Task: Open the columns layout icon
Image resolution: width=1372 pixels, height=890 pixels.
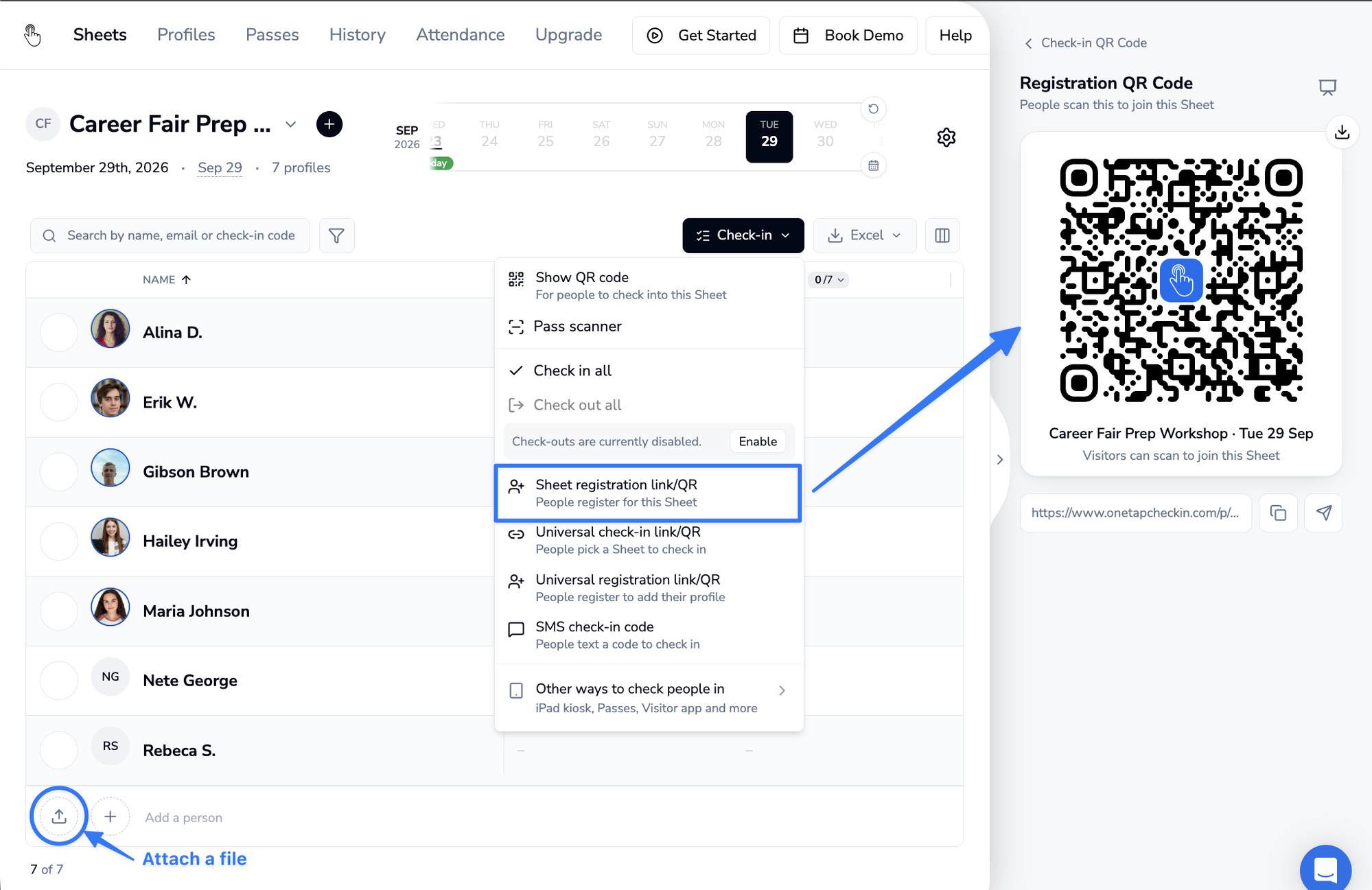Action: [x=942, y=235]
